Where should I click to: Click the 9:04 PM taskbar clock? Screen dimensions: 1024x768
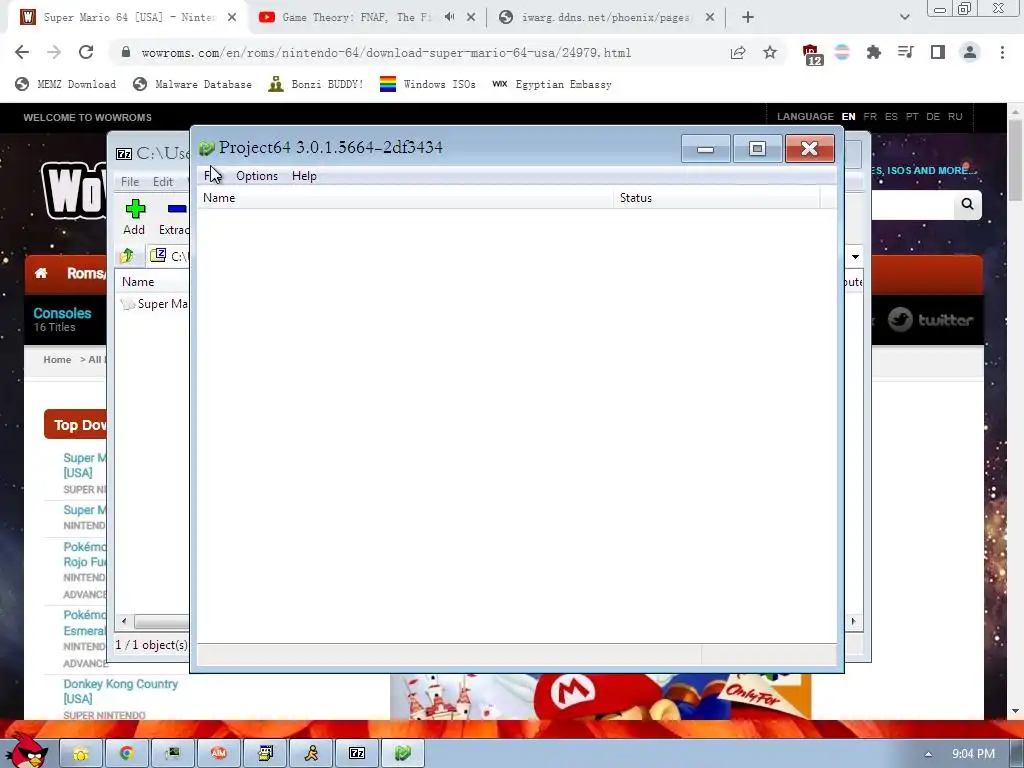pos(973,754)
